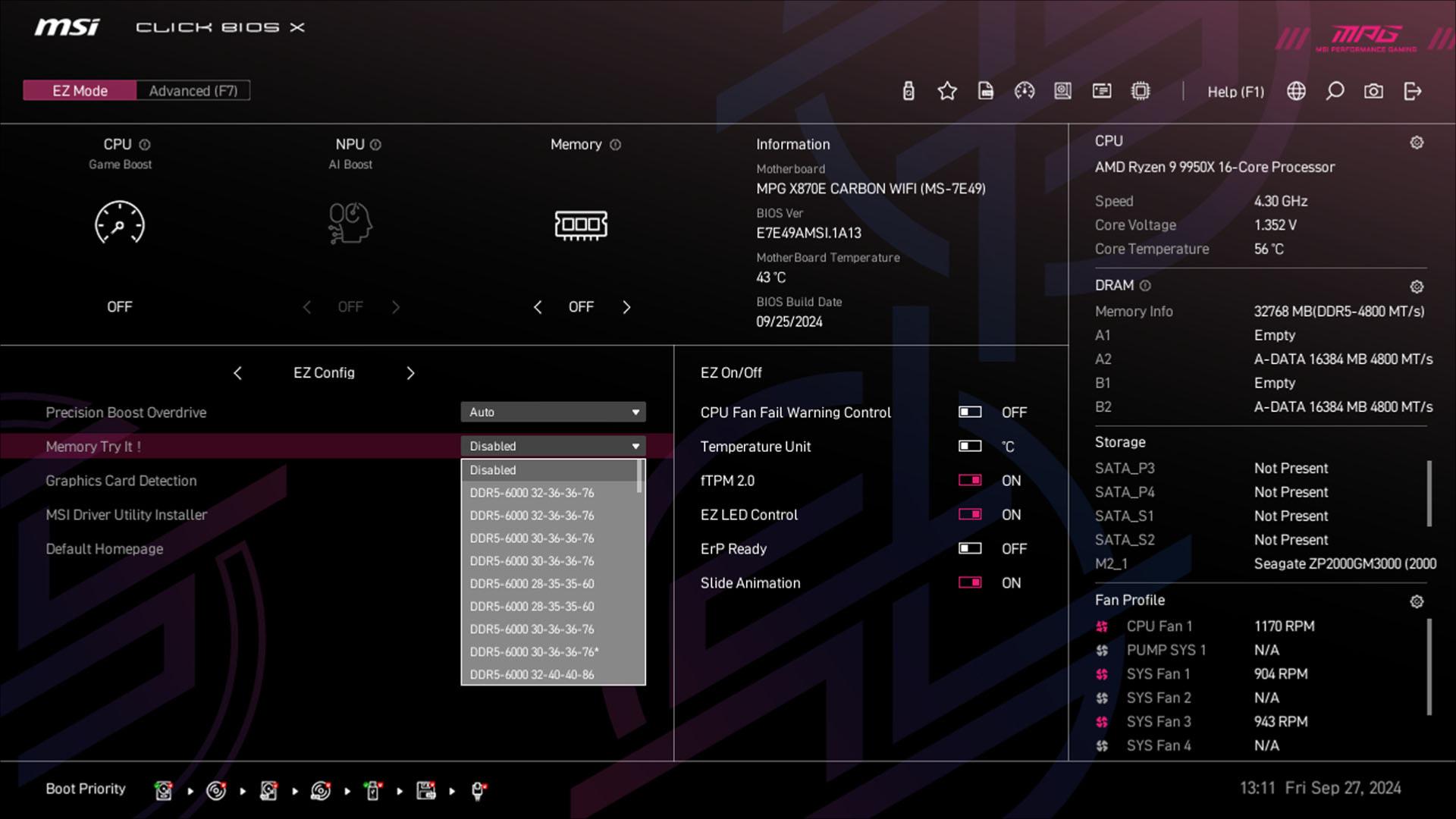Open Help (F1)
Screen dimensions: 1456x819
1235,92
